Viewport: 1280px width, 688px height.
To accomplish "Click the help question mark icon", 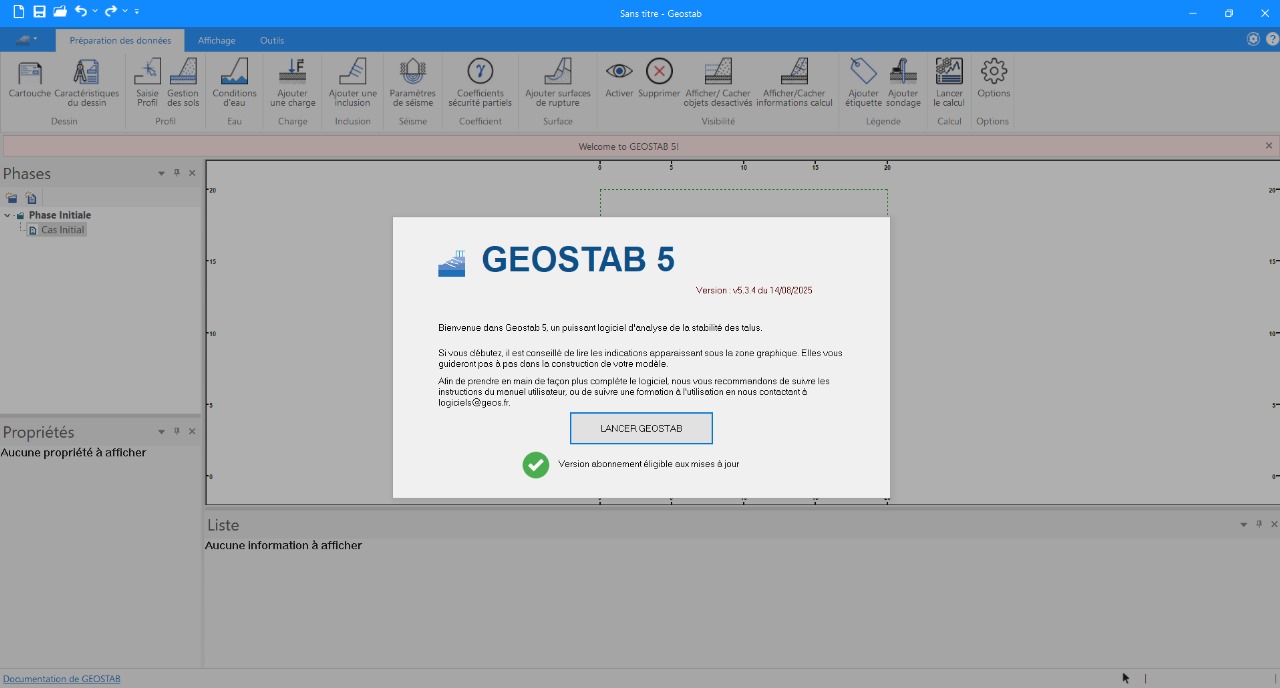I will (1272, 39).
